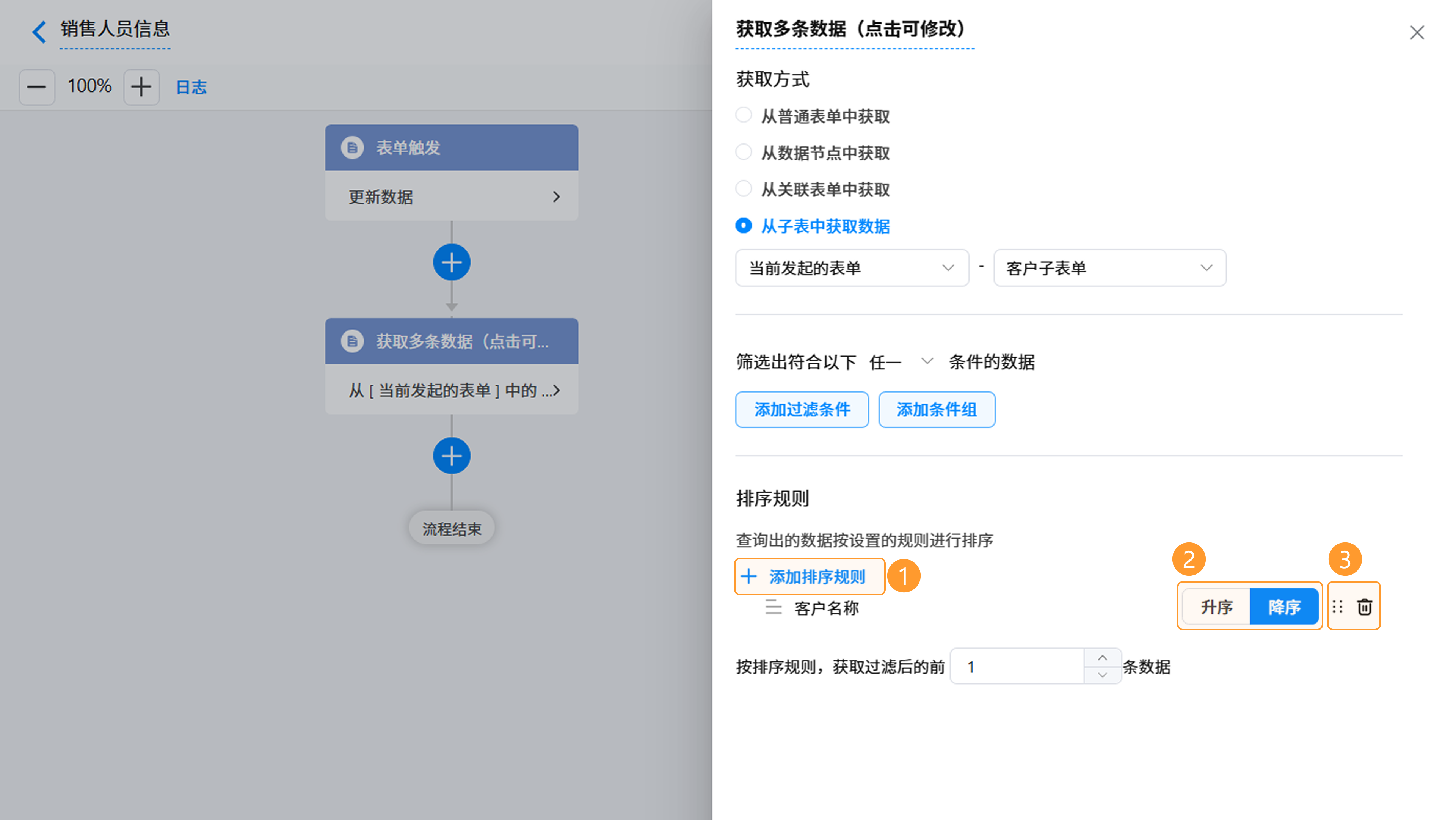Delete the 客户名称 sort rule via trash
This screenshot has height=820, width=1456.
pyautogui.click(x=1365, y=607)
